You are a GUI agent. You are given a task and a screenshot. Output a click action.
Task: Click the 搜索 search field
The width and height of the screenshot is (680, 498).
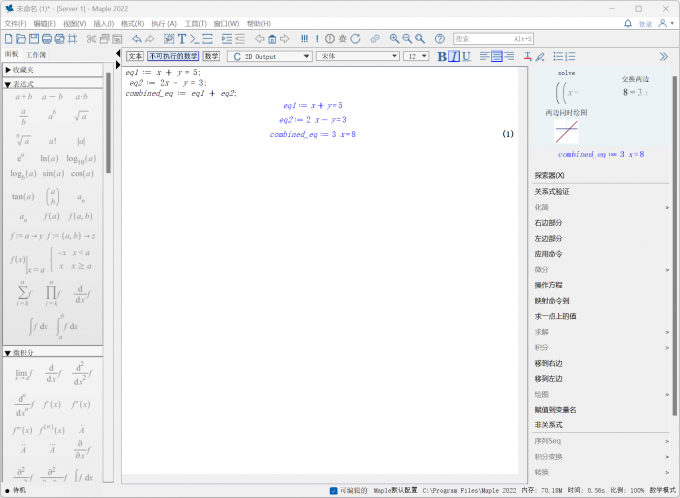pyautogui.click(x=494, y=39)
